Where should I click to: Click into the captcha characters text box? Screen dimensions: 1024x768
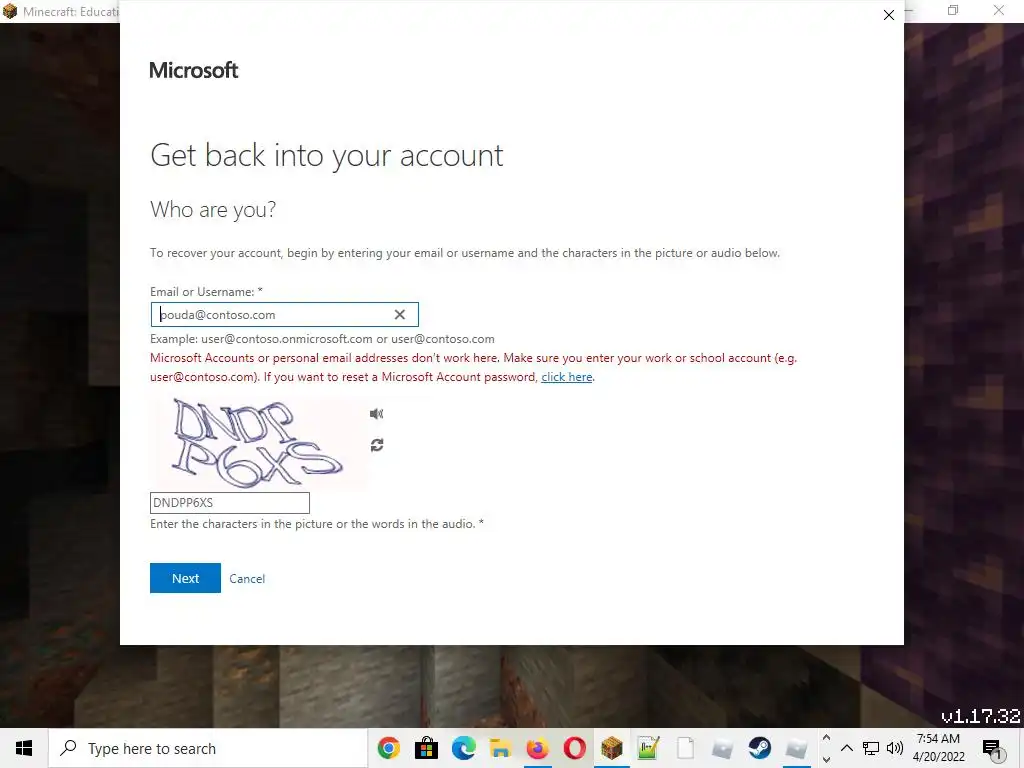[230, 503]
